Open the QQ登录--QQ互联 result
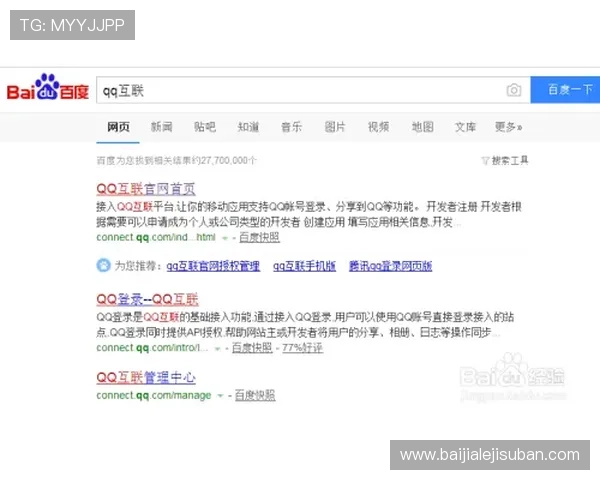Image resolution: width=600 pixels, height=480 pixels. [147, 299]
